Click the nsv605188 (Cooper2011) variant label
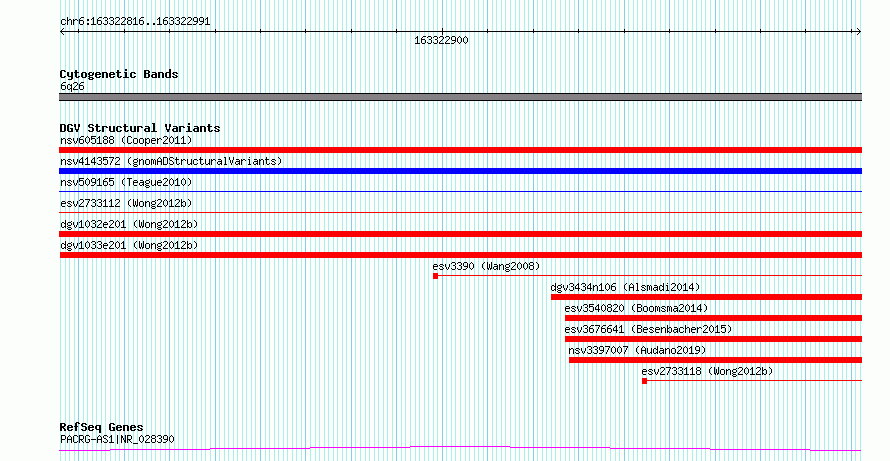The width and height of the screenshot is (890, 461). 126,140
